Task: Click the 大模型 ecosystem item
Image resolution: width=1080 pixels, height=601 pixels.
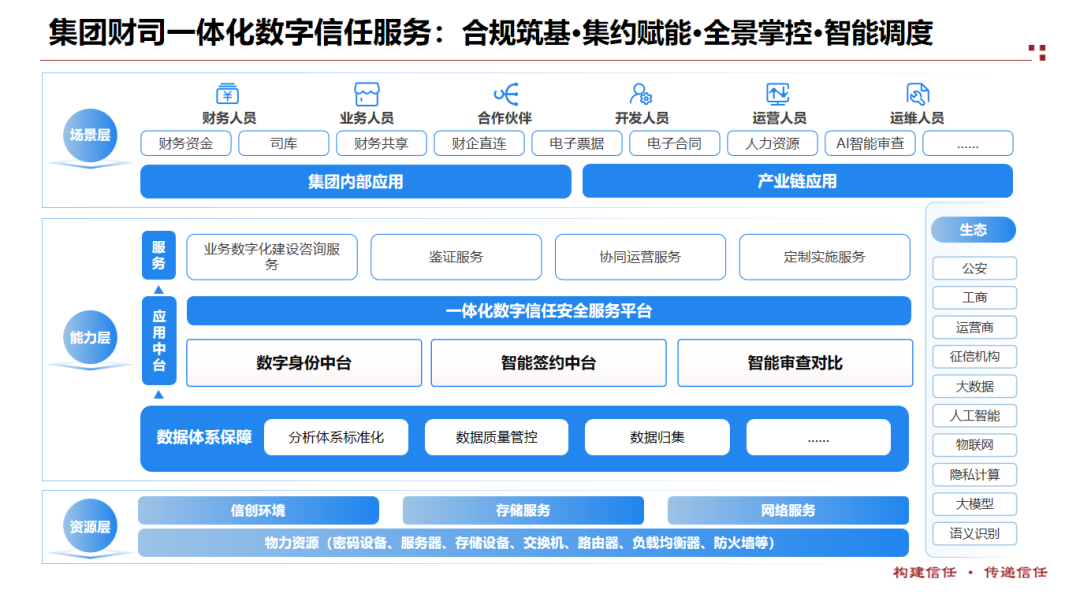Action: (974, 504)
